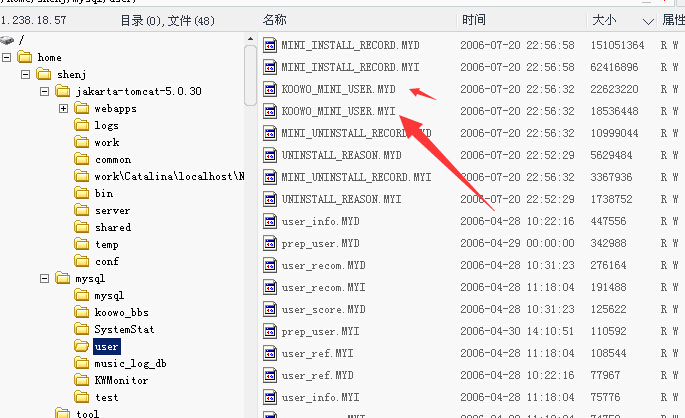Select the temp folder icon
This screenshot has height=418, width=685.
click(x=82, y=244)
